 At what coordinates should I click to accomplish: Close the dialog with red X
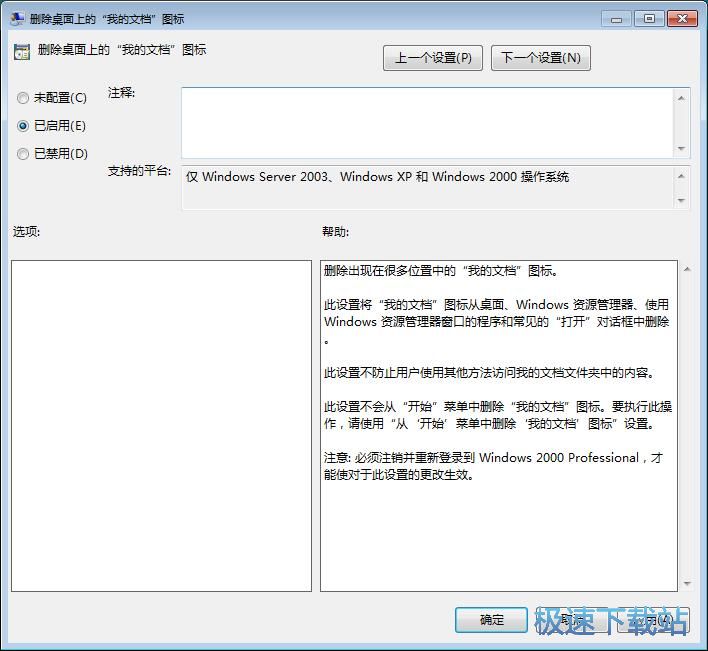[x=682, y=19]
